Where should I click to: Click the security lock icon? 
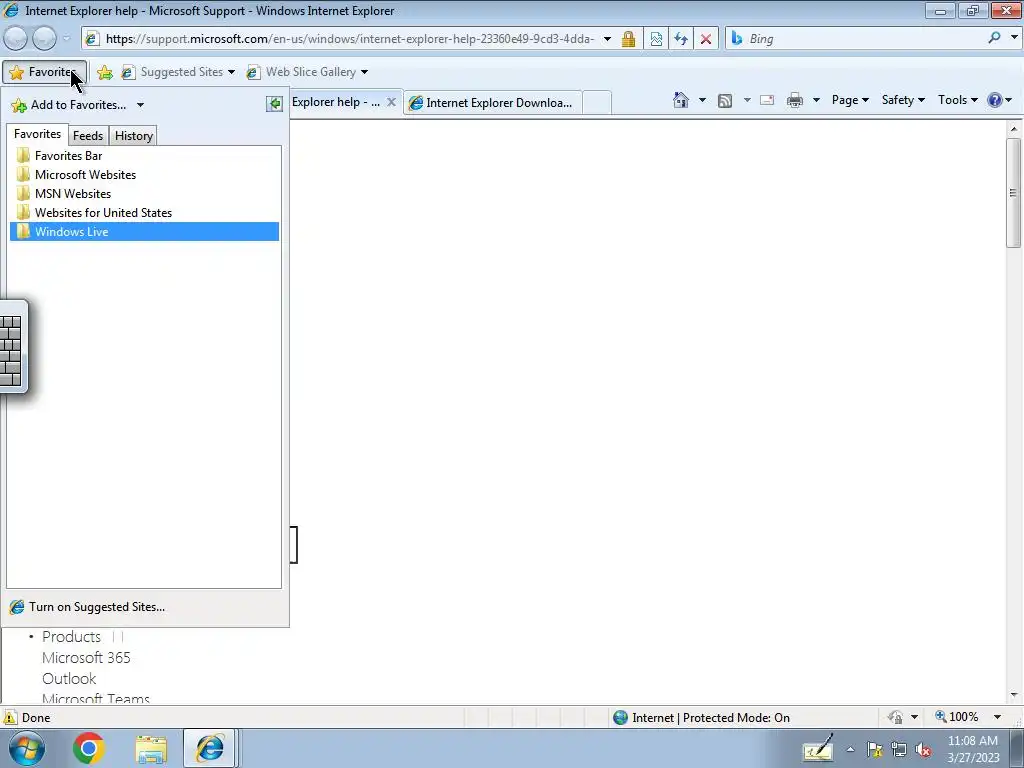[x=628, y=39]
